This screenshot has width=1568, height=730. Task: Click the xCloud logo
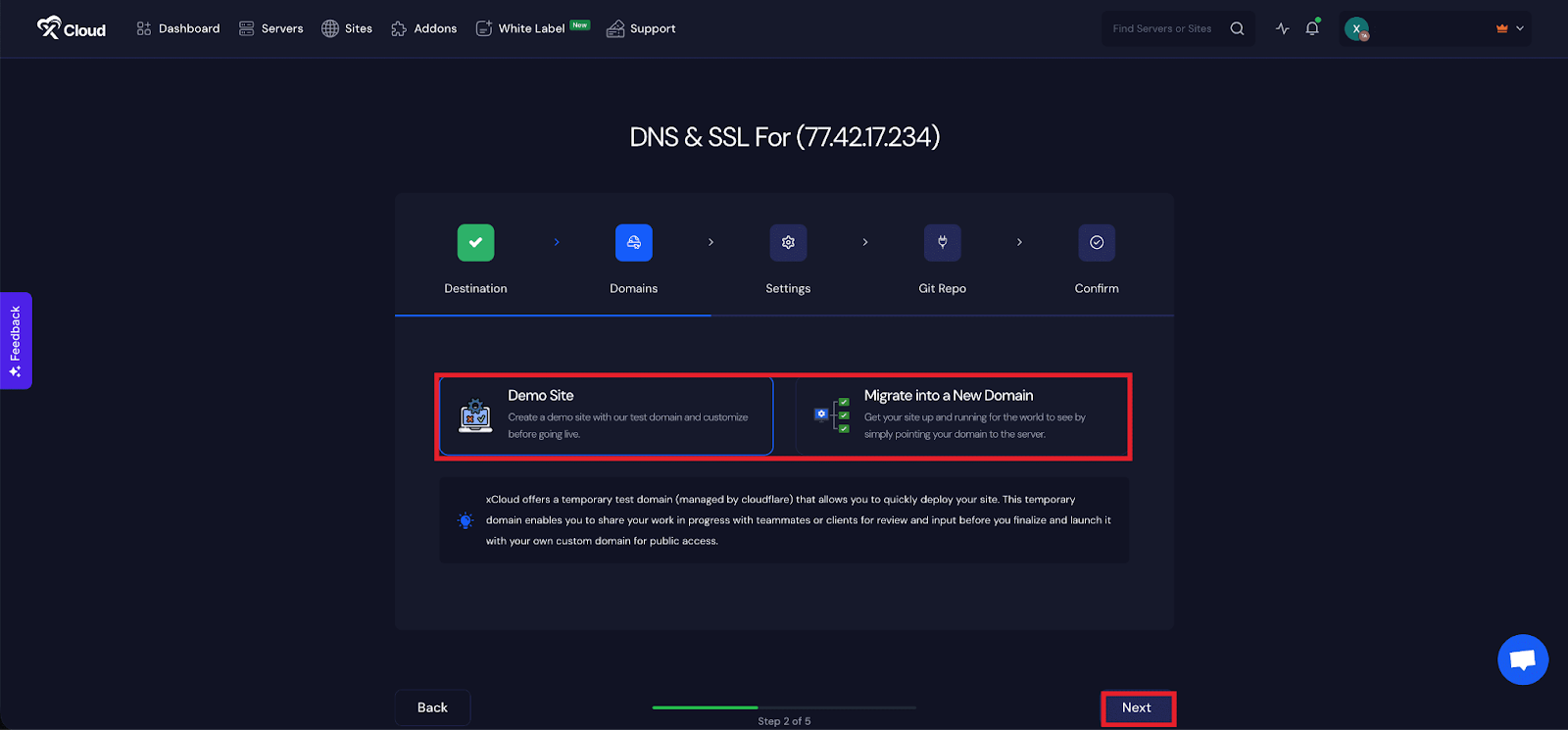point(71,28)
